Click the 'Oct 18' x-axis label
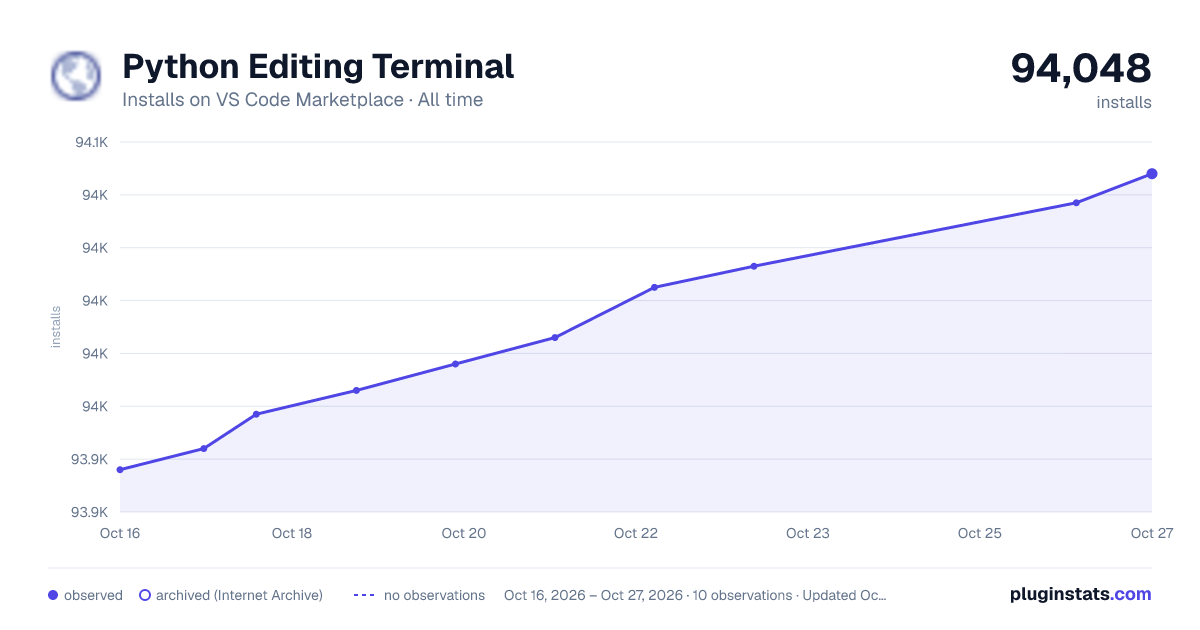This screenshot has width=1200, height=630. coord(292,533)
